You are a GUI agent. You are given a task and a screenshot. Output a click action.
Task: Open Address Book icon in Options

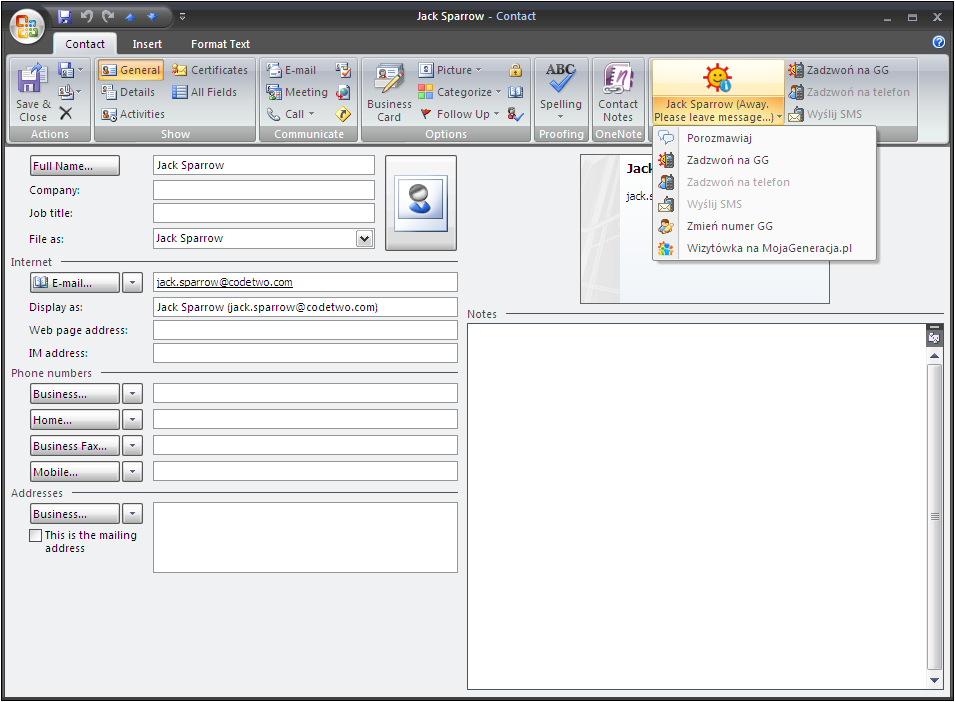coord(515,92)
